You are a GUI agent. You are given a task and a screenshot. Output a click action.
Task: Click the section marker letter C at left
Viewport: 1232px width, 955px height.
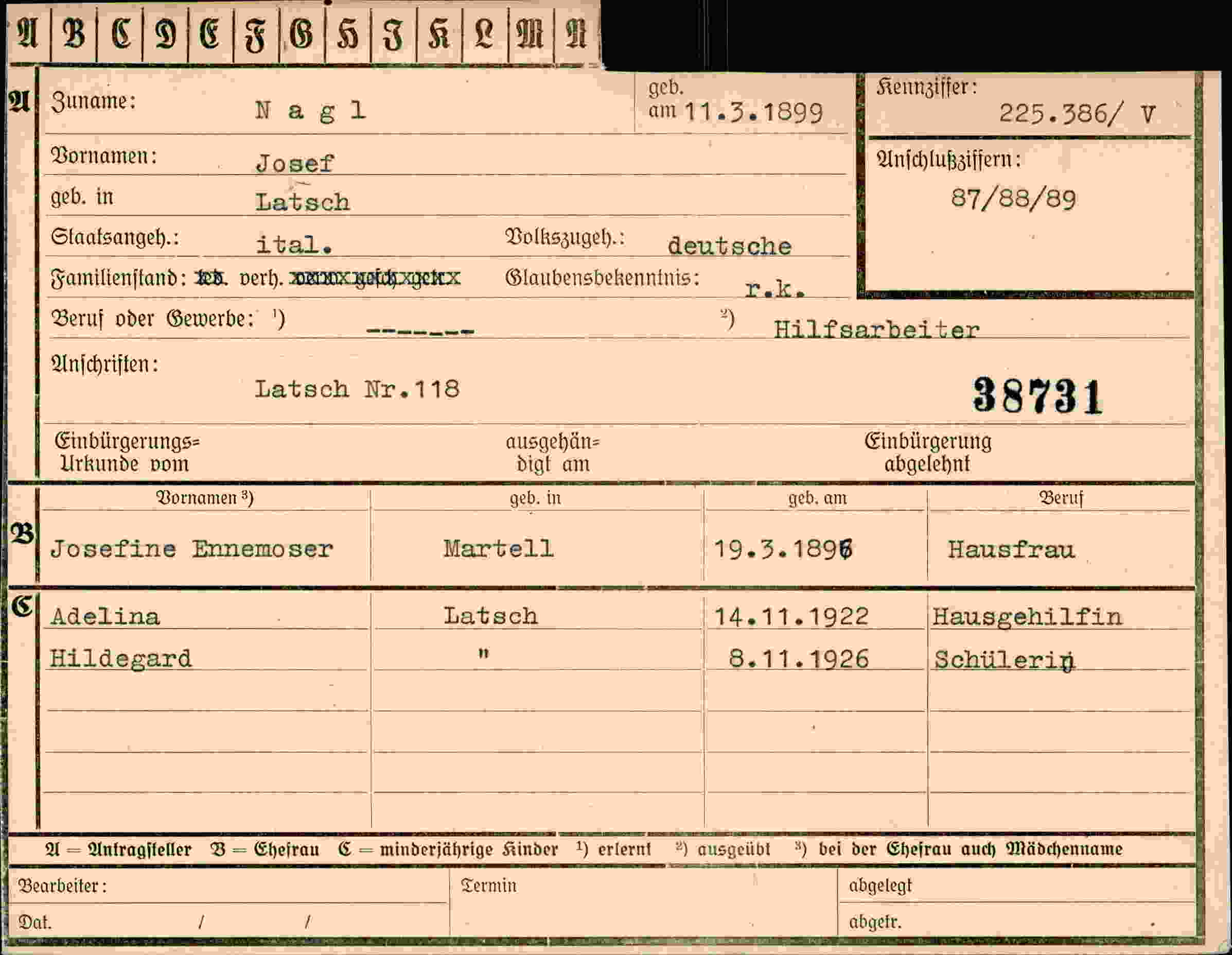(x=22, y=607)
